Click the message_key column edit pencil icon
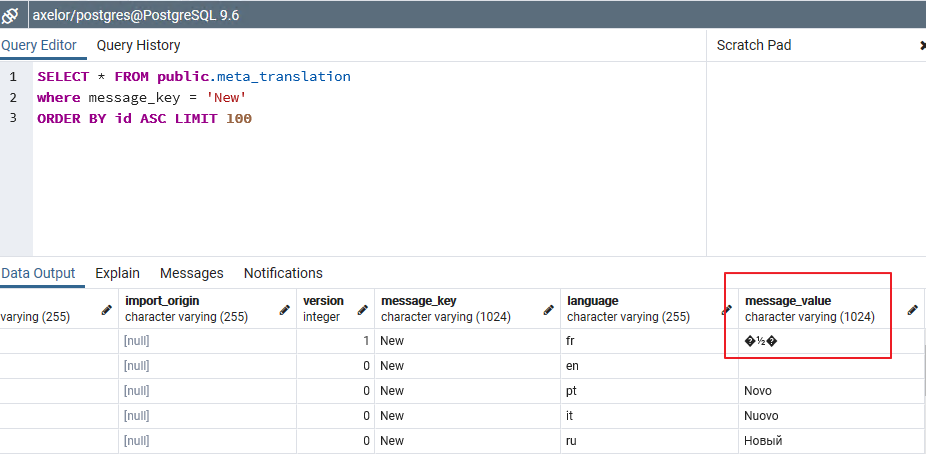This screenshot has height=454, width=926. 549,309
